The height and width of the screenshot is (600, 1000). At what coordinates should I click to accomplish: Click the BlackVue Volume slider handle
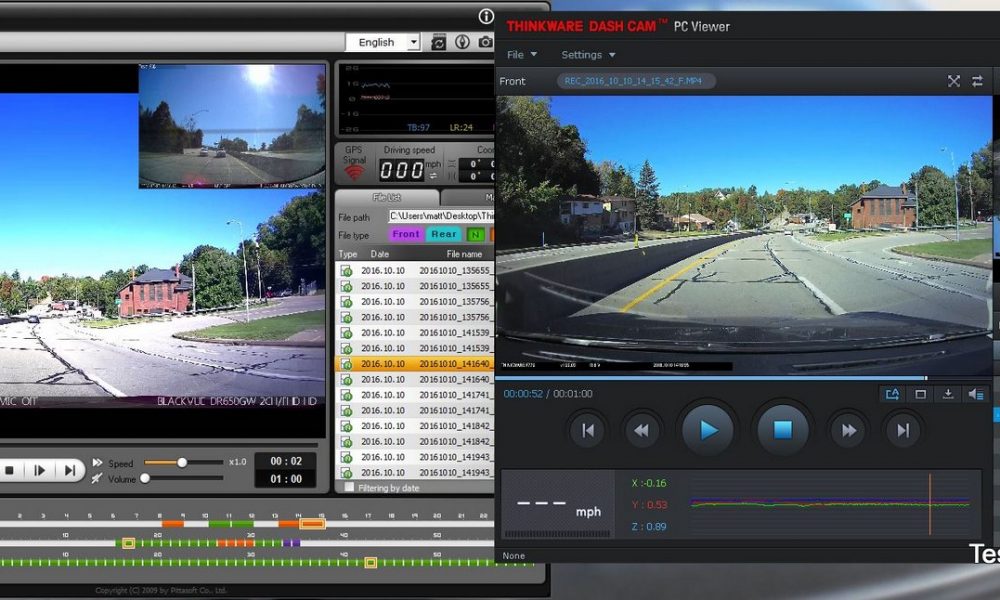pos(145,478)
